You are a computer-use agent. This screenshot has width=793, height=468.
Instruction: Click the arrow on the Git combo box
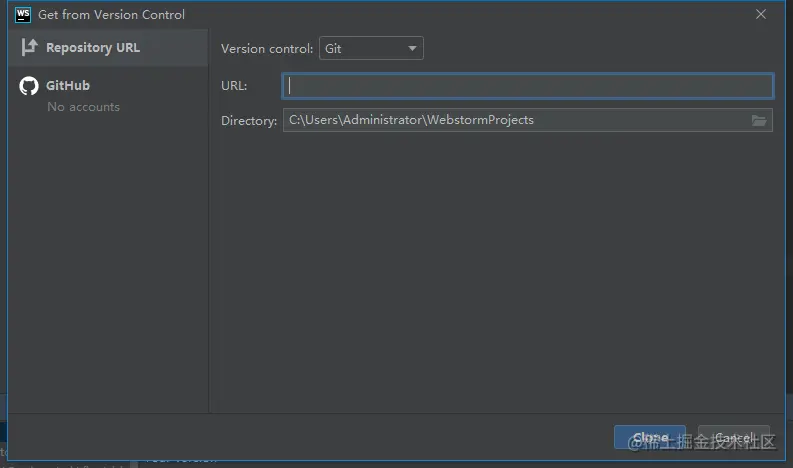pos(412,48)
